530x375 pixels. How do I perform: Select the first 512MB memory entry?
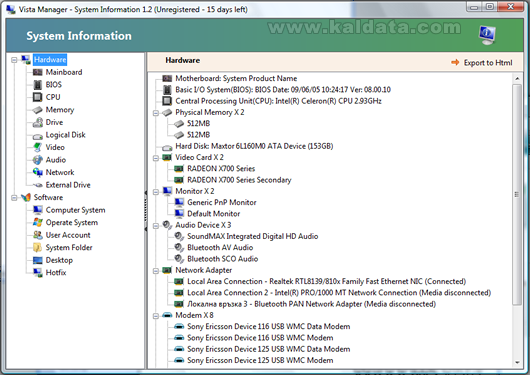(198, 123)
